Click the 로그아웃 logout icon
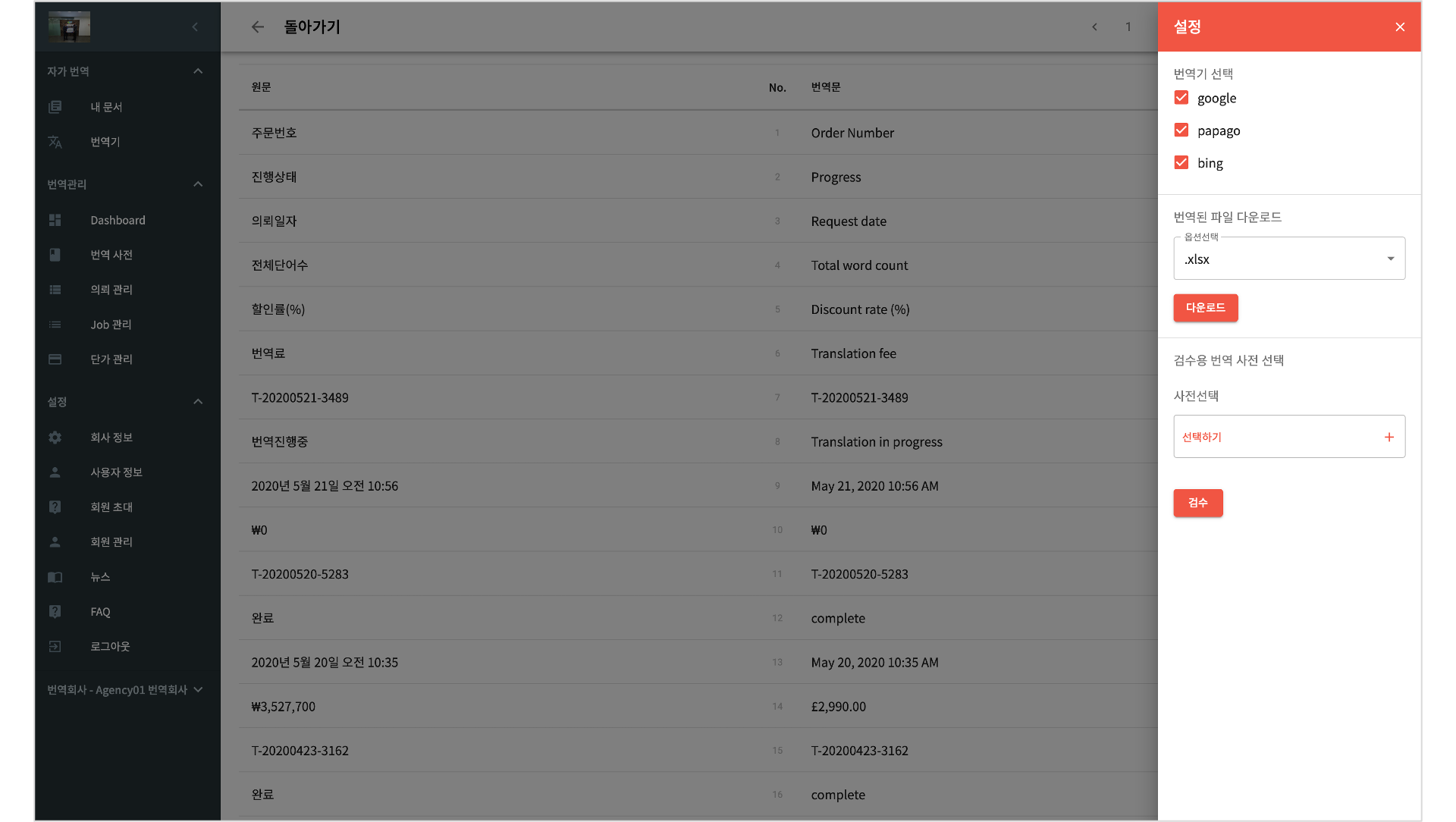This screenshot has width=1456, height=822. 55,647
